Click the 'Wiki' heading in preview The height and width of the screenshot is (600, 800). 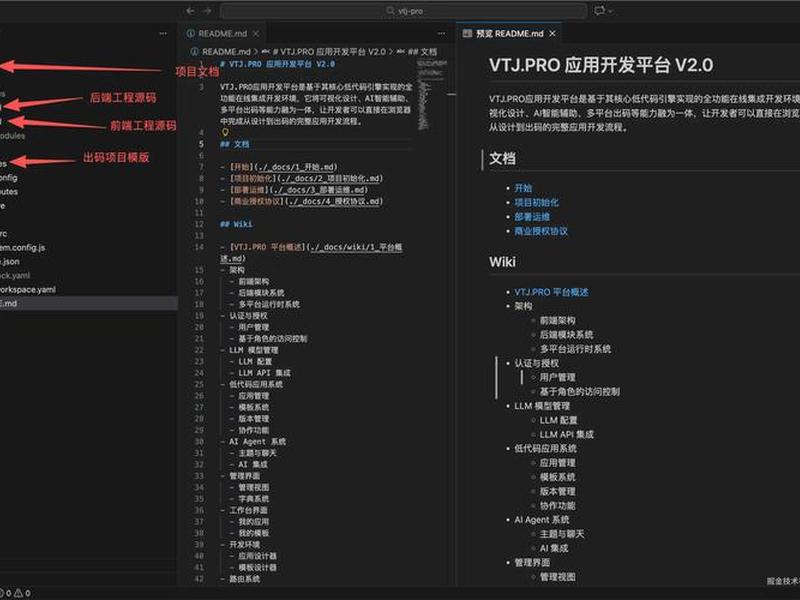pos(502,262)
